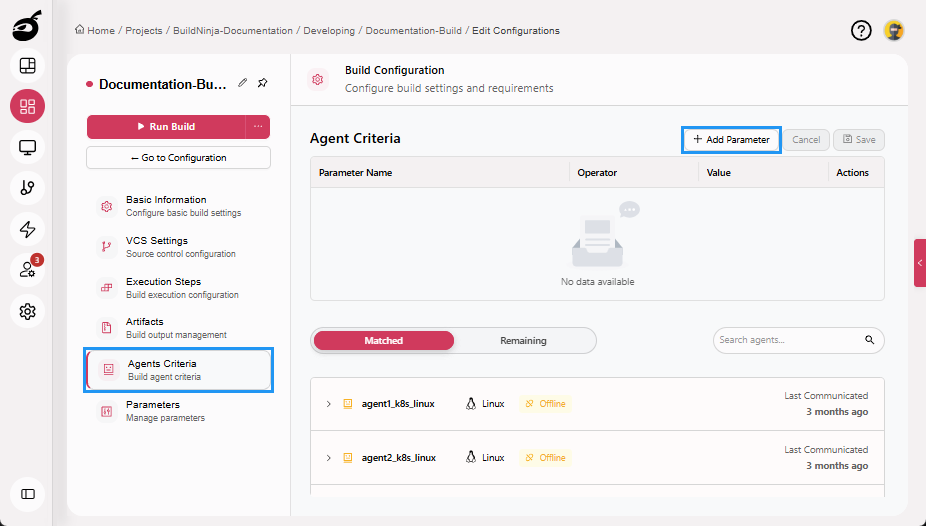Open Developing breadcrumb link

(329, 30)
